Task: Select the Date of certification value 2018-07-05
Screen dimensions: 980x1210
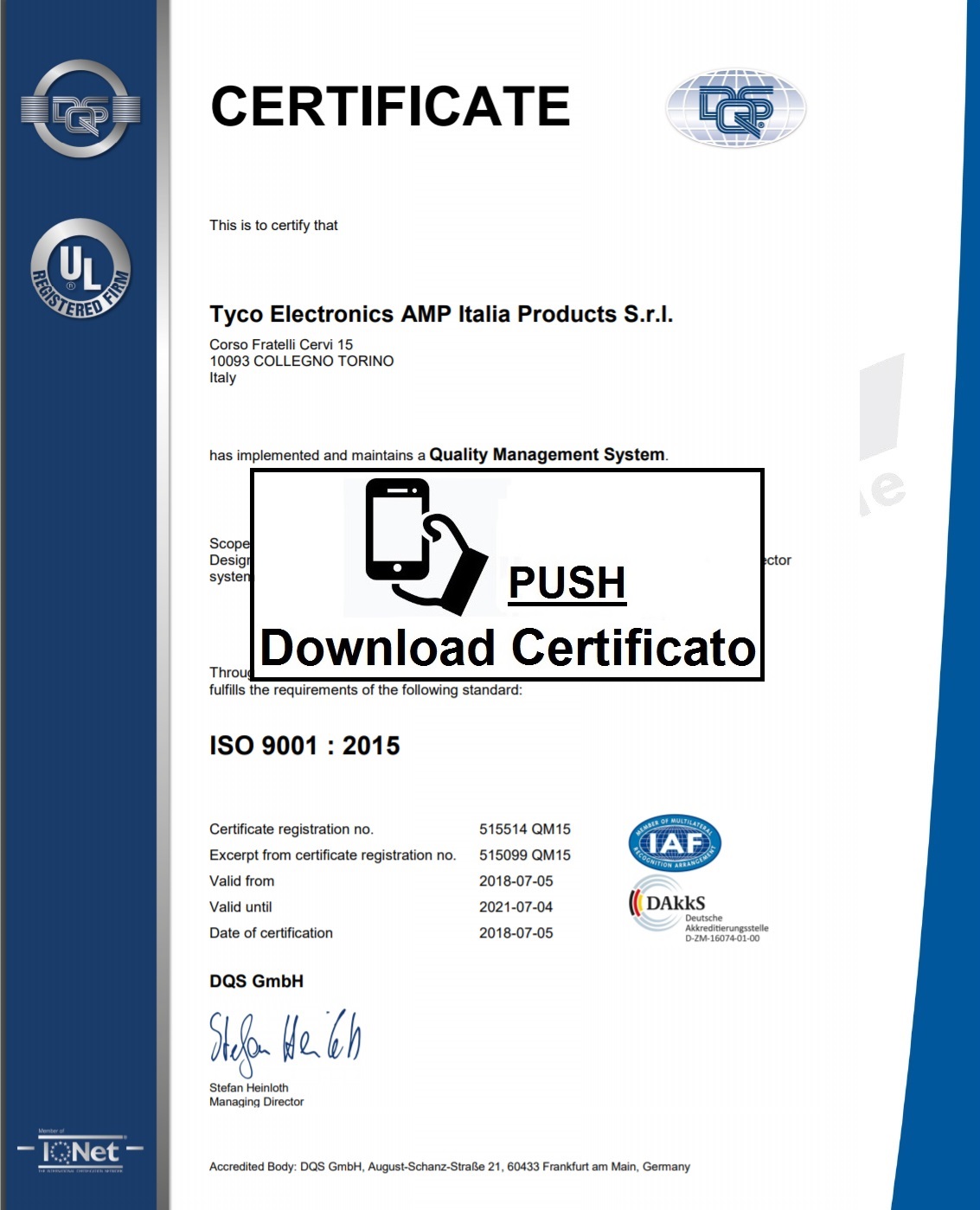Action: [516, 933]
